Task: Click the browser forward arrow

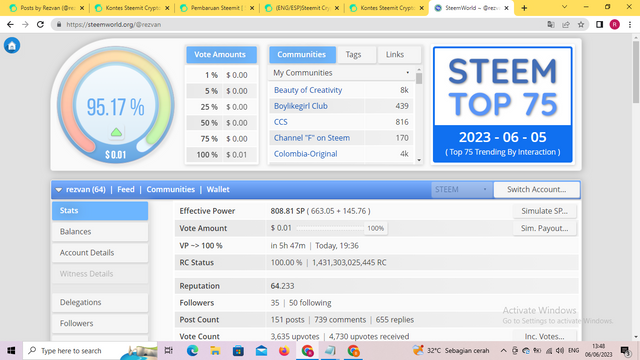Action: click(25, 24)
